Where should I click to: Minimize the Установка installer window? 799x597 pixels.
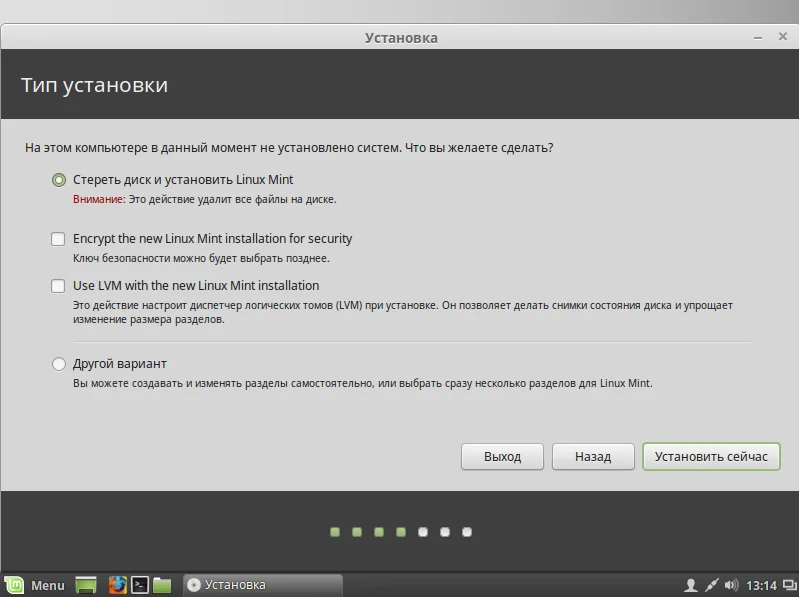(x=758, y=38)
